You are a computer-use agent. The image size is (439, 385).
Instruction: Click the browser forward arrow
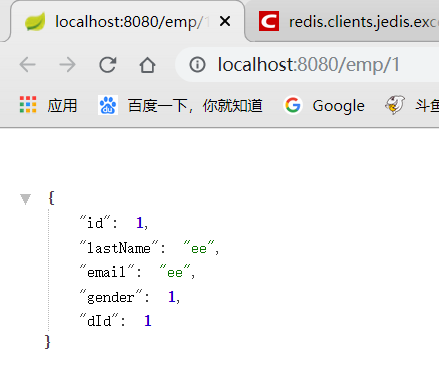click(x=67, y=64)
